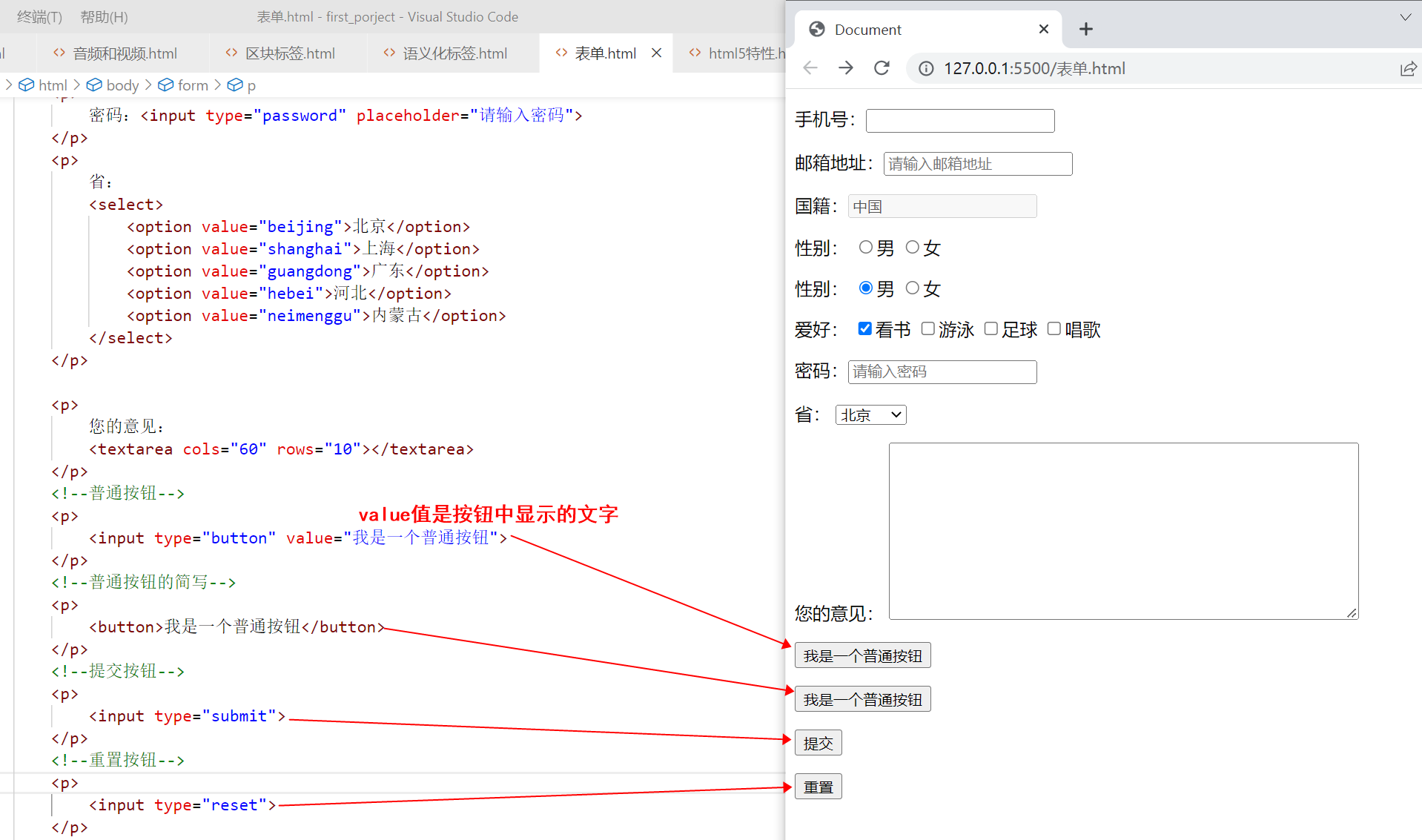Image resolution: width=1422 pixels, height=840 pixels.
Task: Click the textarea resize handle corner
Action: [1352, 613]
